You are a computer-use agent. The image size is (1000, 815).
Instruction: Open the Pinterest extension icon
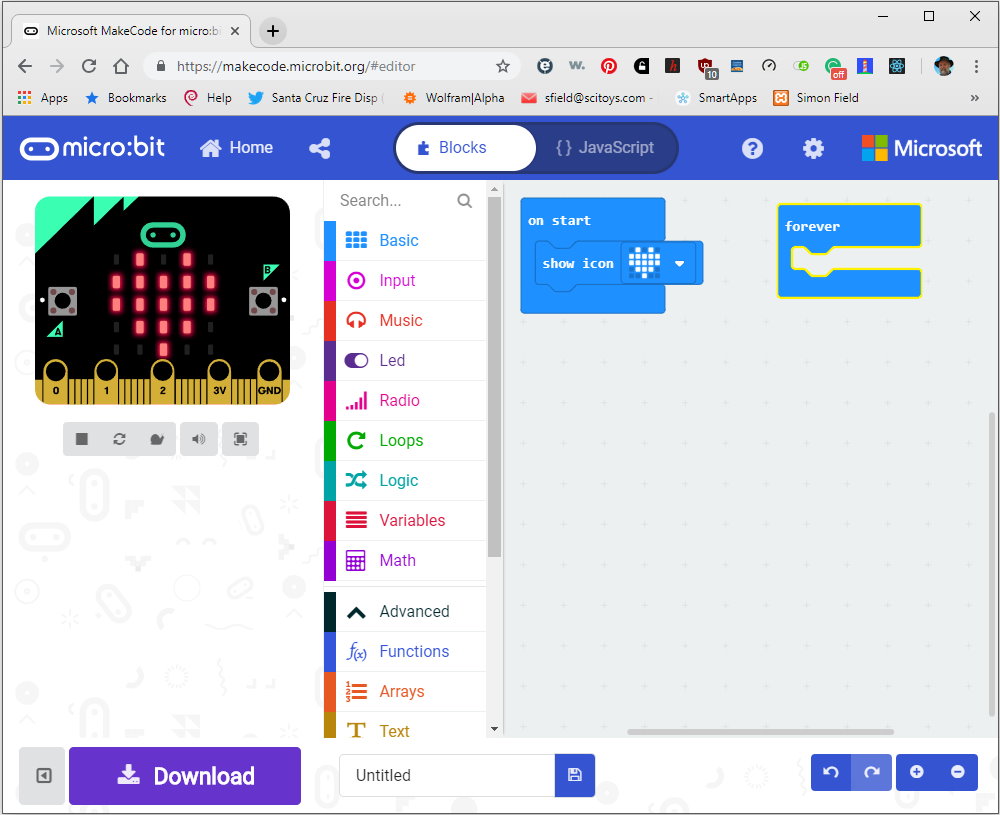[x=609, y=66]
